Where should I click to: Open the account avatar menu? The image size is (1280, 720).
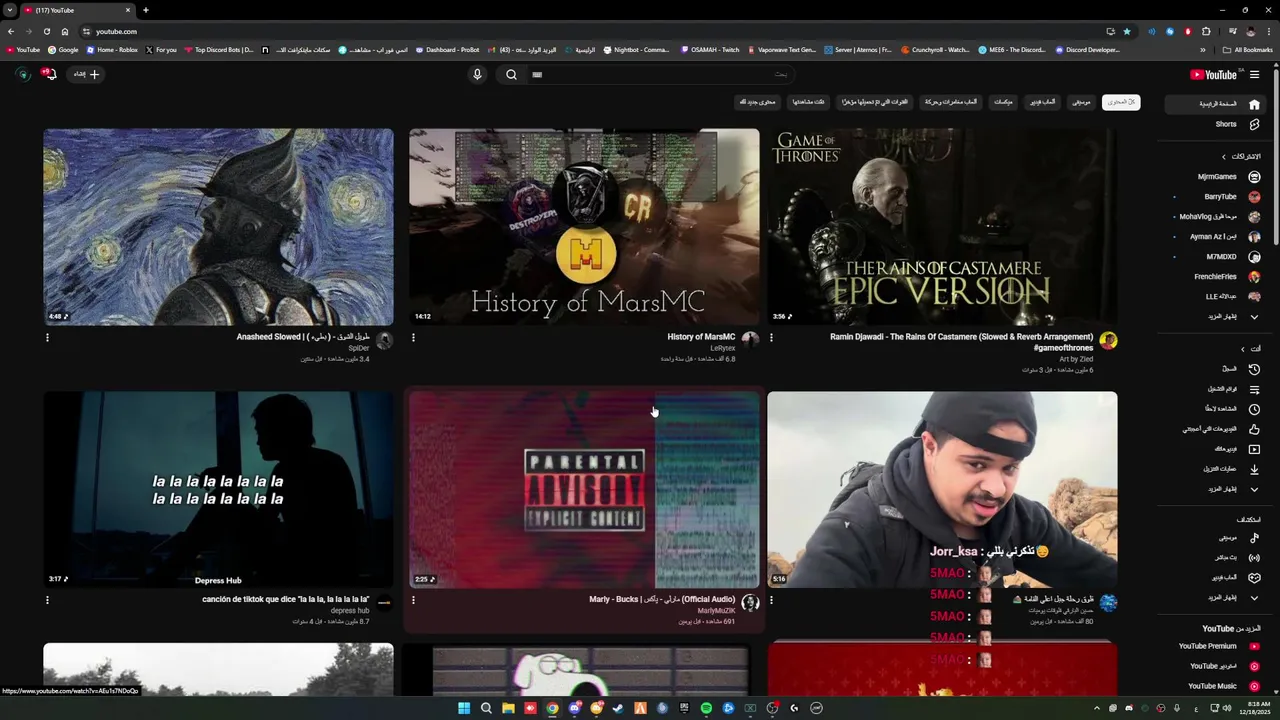[x=23, y=74]
